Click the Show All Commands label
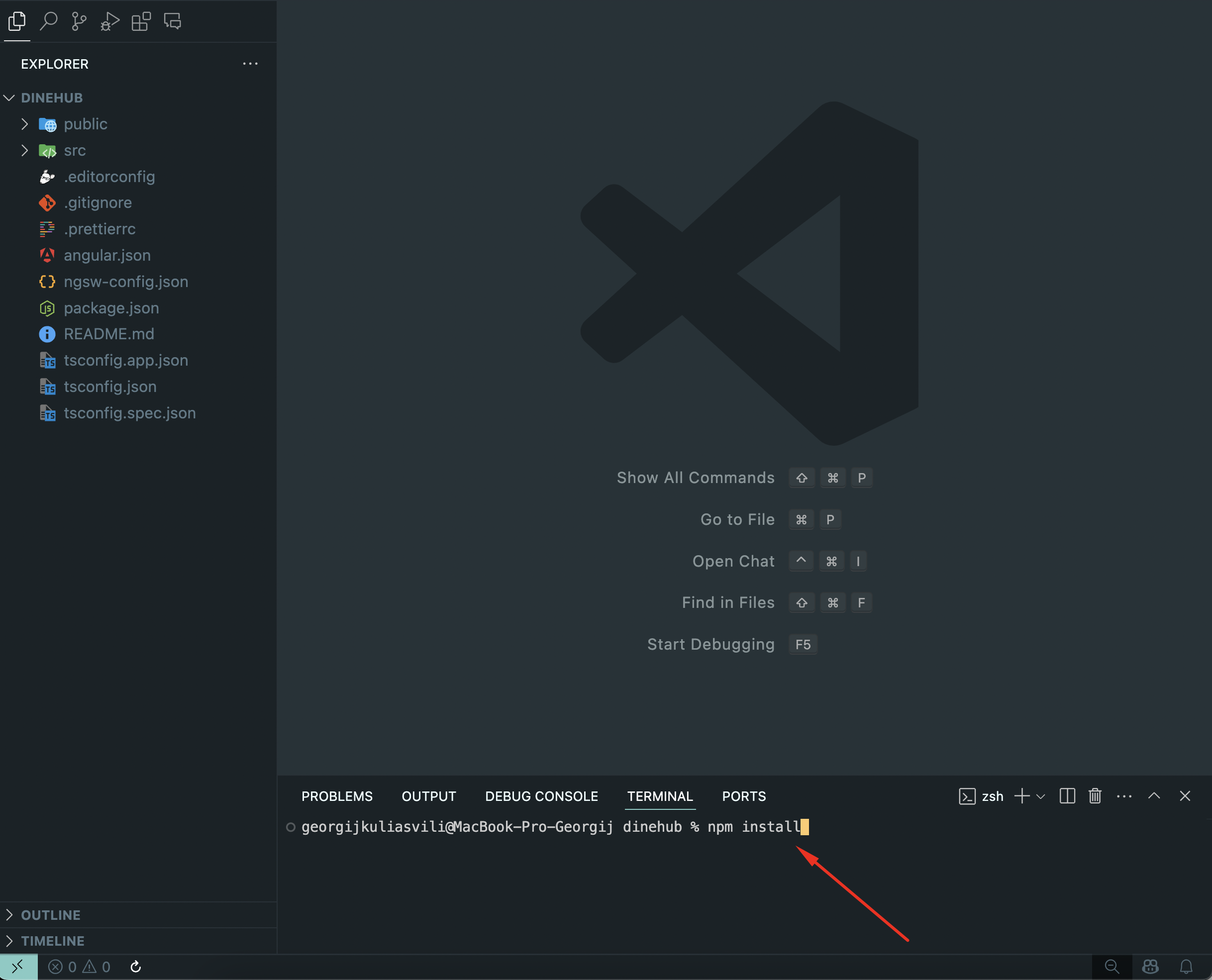Image resolution: width=1212 pixels, height=980 pixels. click(x=696, y=478)
